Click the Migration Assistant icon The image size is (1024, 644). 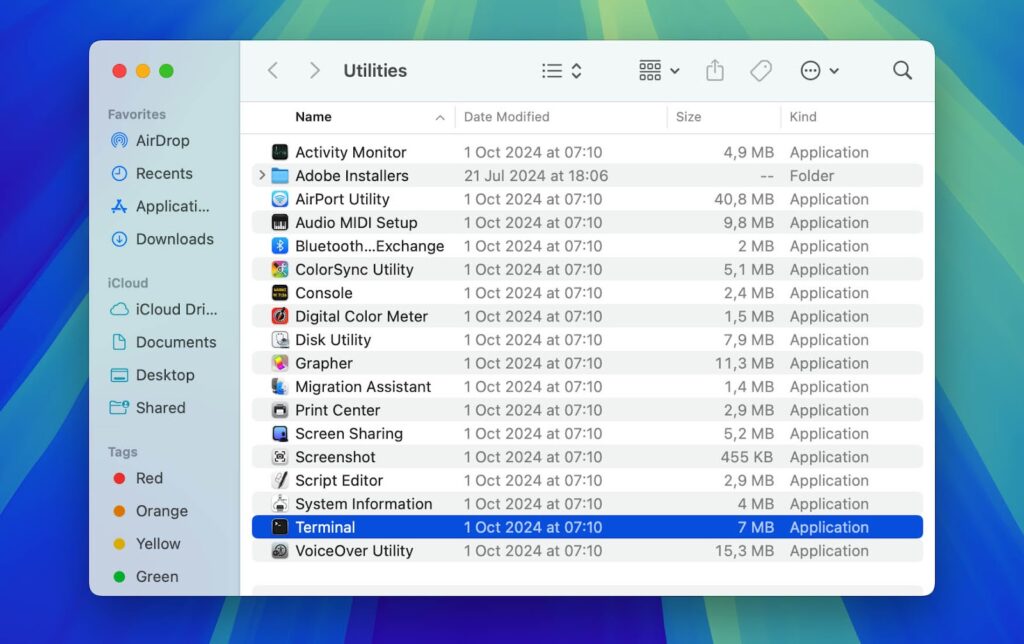tap(280, 387)
